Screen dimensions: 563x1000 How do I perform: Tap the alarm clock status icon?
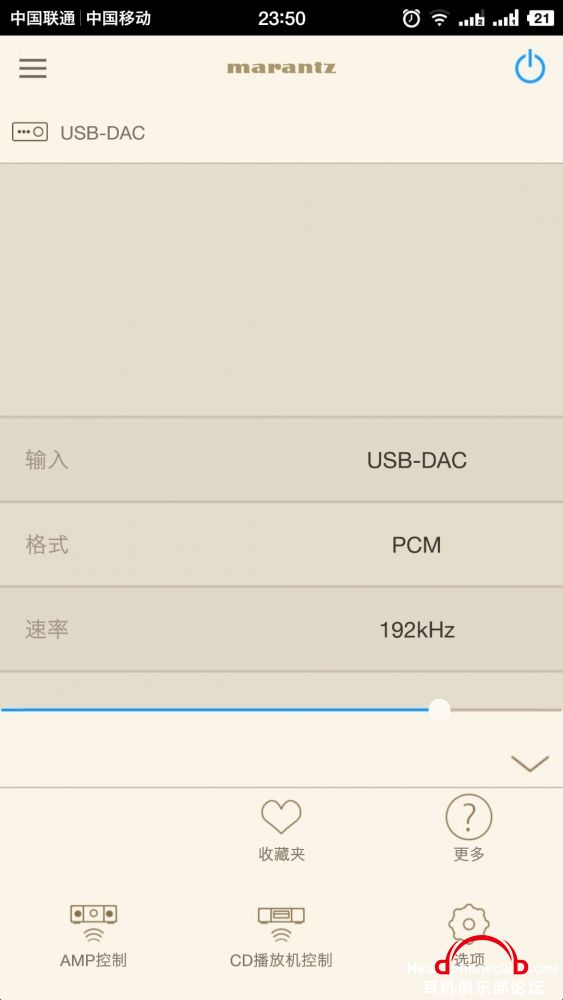point(411,18)
